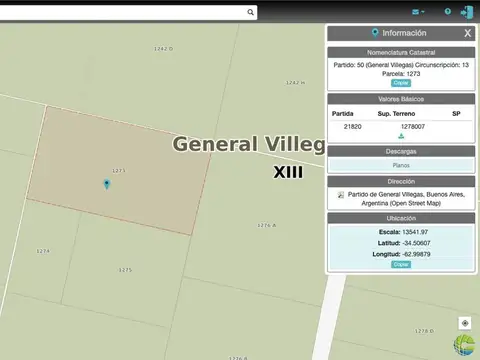
Task: Click parcel label 1275 on map
Action: (x=125, y=270)
